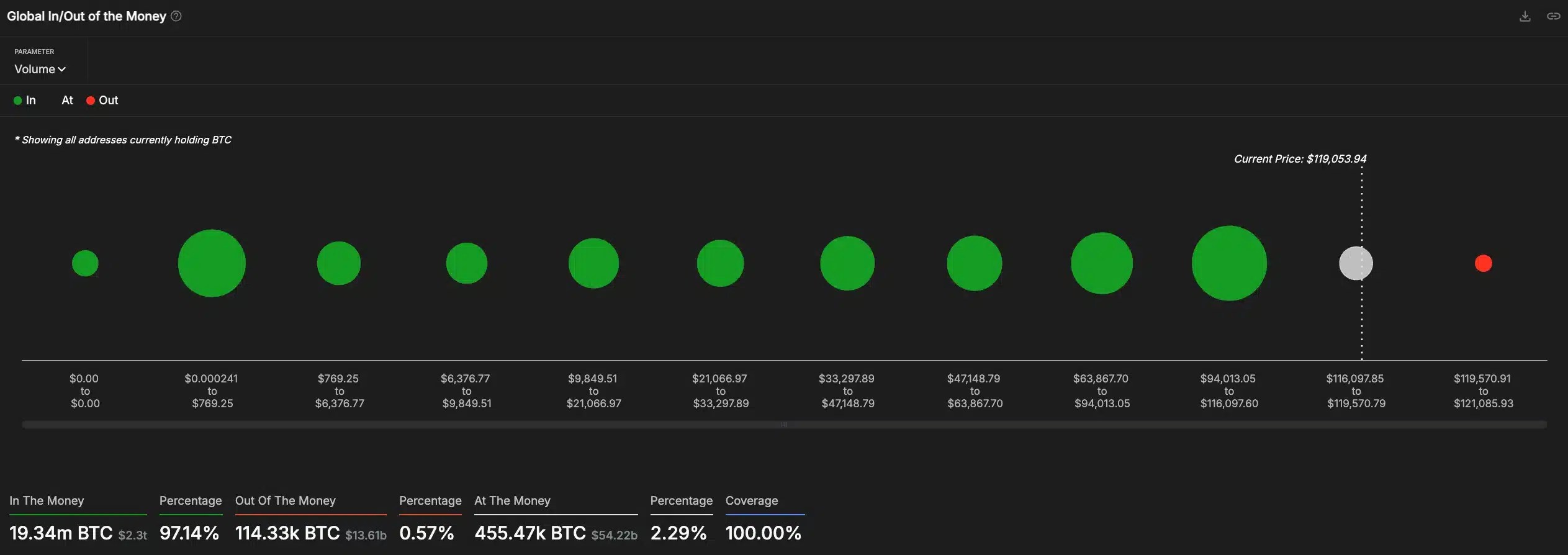Click the 100.00% Coverage value

tap(763, 533)
